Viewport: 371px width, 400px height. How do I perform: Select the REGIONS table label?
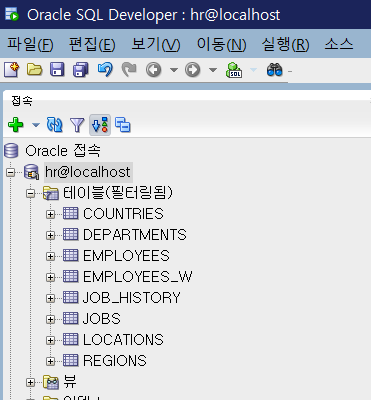115,361
